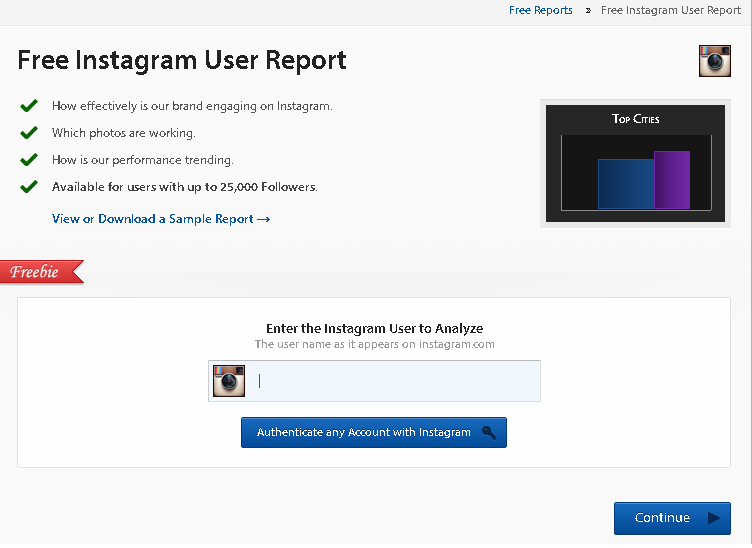Click the Top Cities chart thumbnail
This screenshot has height=548, width=752.
click(635, 163)
